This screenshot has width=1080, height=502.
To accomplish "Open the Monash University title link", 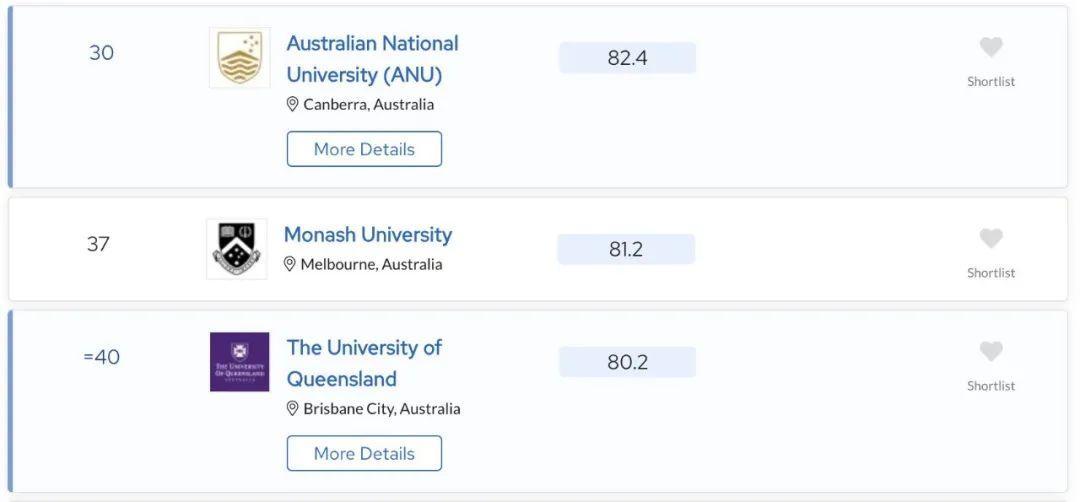I will [x=368, y=235].
